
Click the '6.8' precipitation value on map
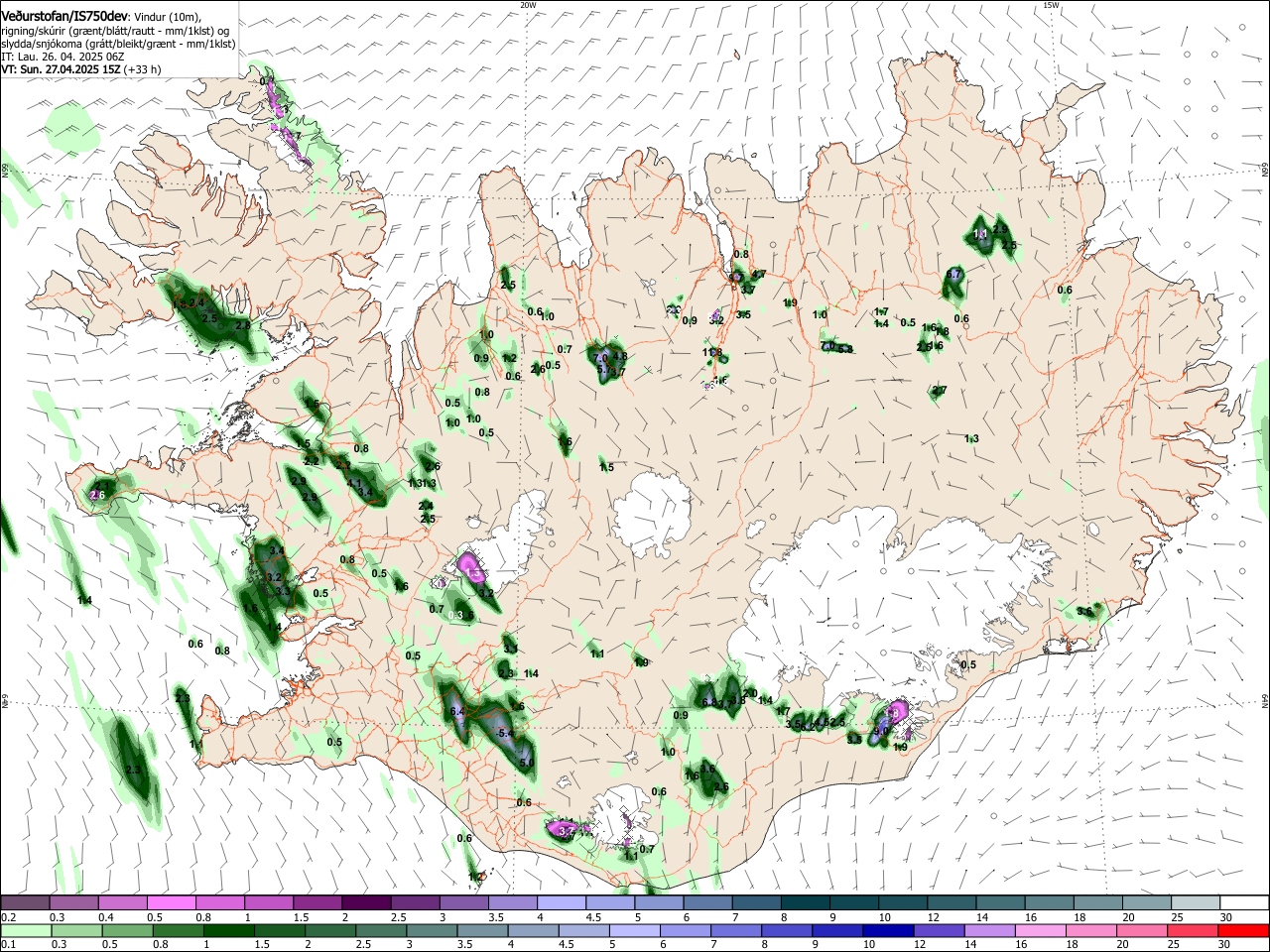(710, 702)
